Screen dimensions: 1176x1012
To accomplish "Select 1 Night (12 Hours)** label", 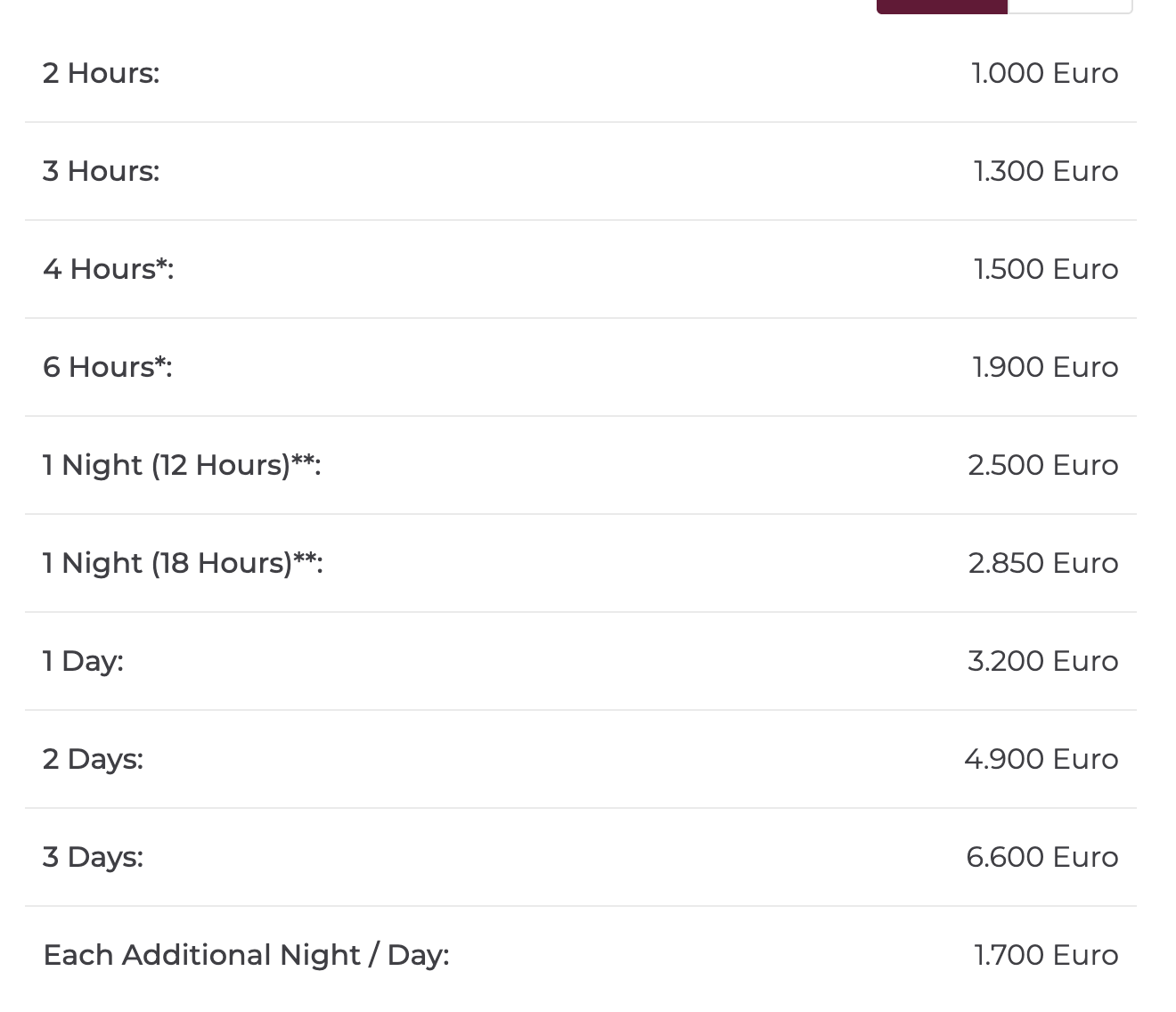I will (182, 465).
